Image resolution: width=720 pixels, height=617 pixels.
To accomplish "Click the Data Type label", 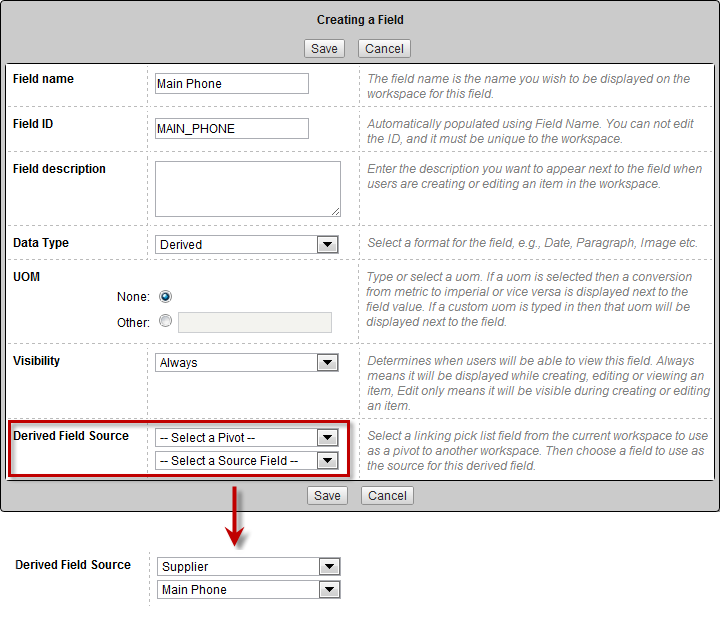I will point(41,243).
